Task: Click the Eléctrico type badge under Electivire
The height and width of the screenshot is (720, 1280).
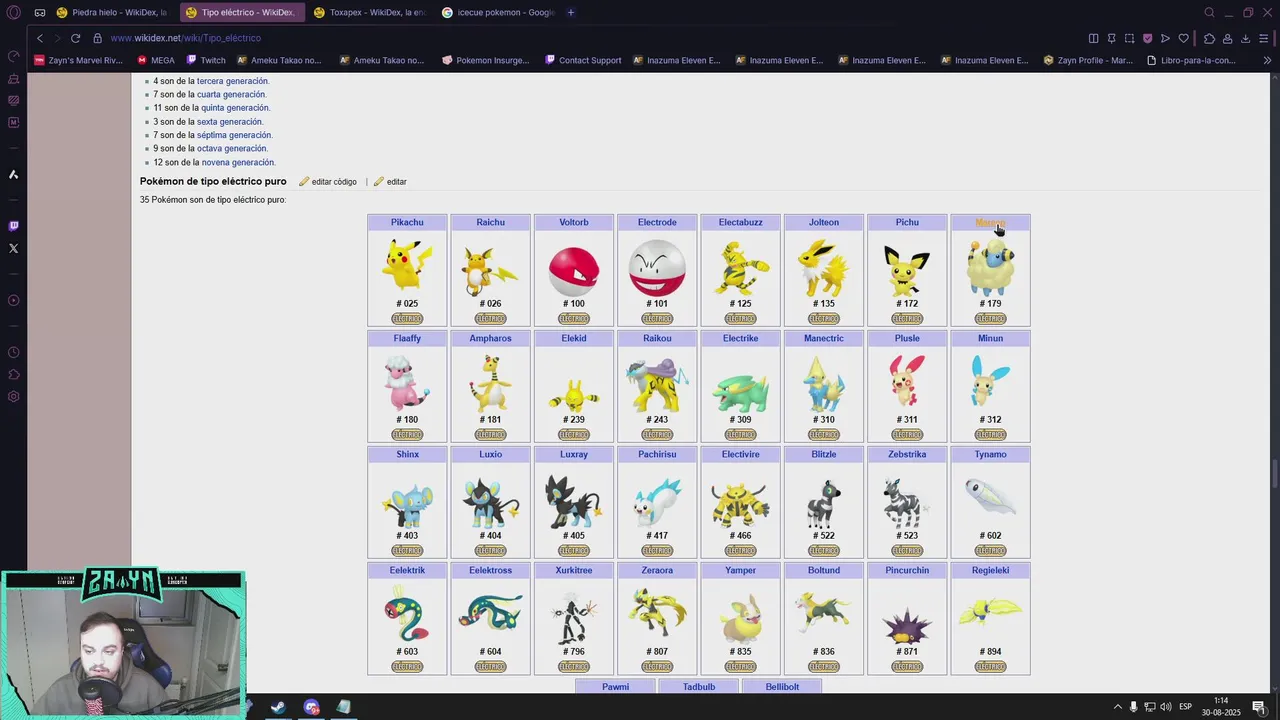Action: tap(740, 551)
